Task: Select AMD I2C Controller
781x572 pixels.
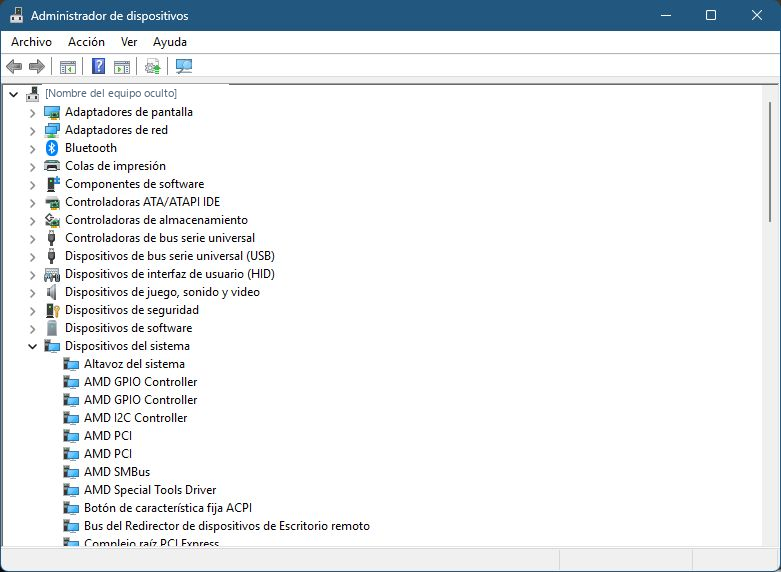Action: 135,418
